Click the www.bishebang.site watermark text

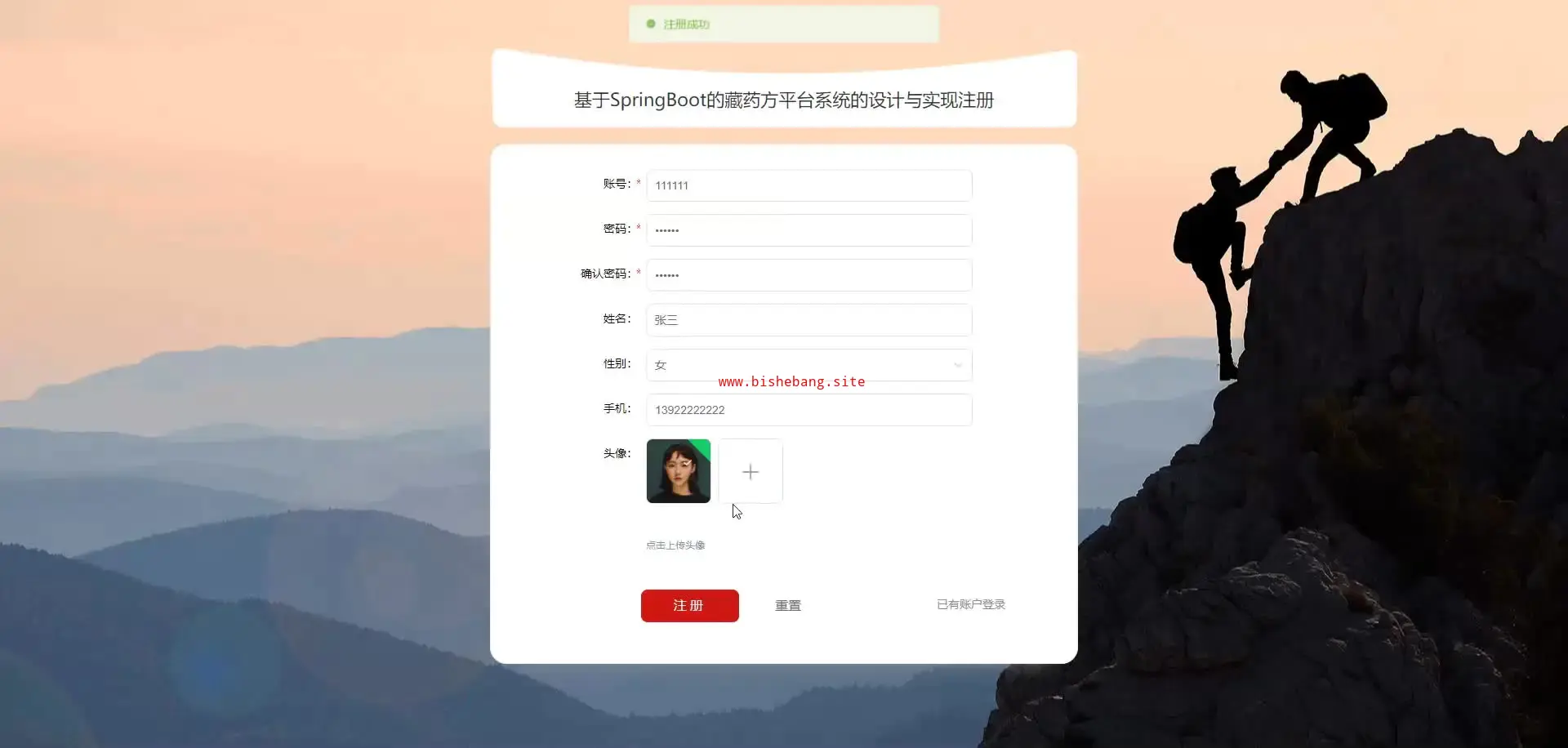791,381
